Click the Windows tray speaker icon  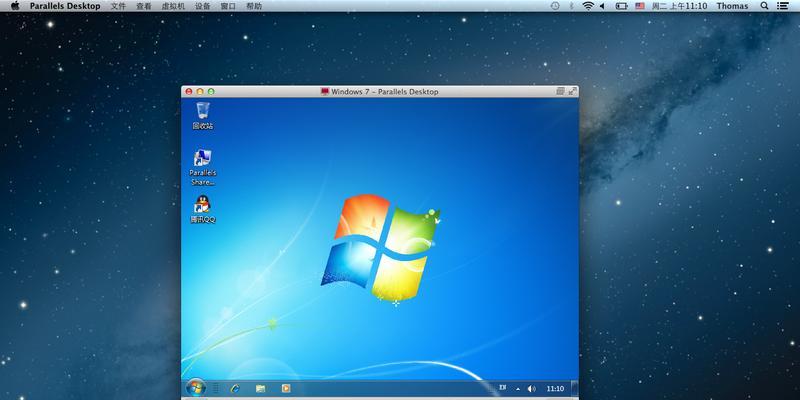(x=532, y=389)
